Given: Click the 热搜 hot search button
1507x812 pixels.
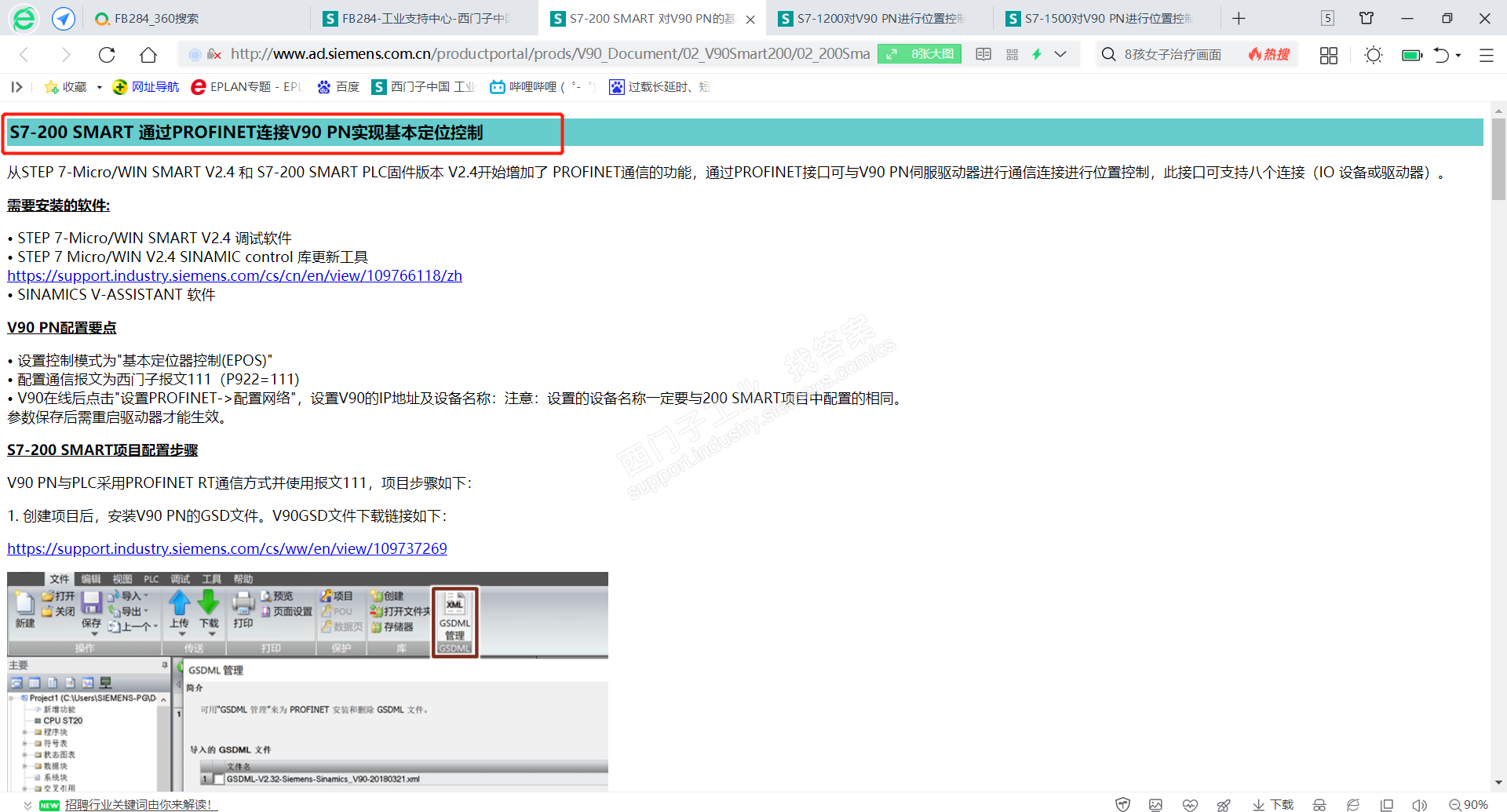Looking at the screenshot, I should 1269,54.
